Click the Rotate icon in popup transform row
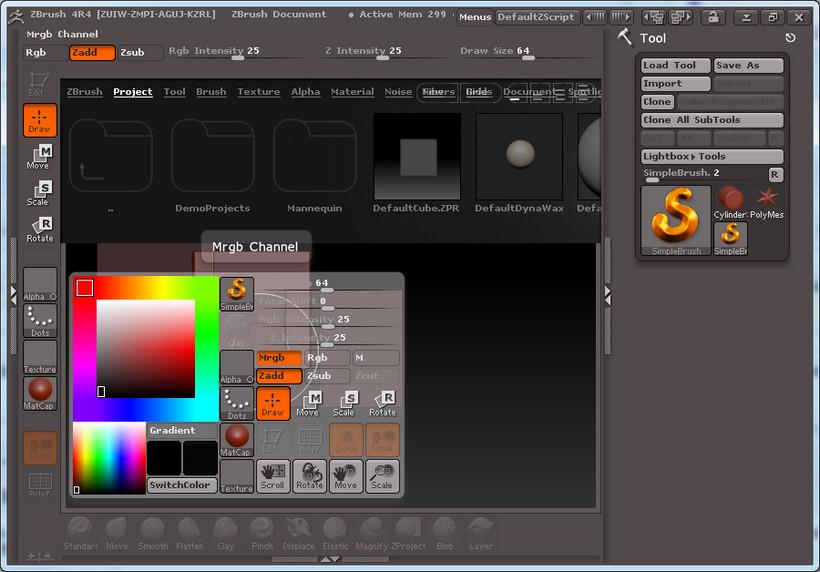 tap(382, 404)
